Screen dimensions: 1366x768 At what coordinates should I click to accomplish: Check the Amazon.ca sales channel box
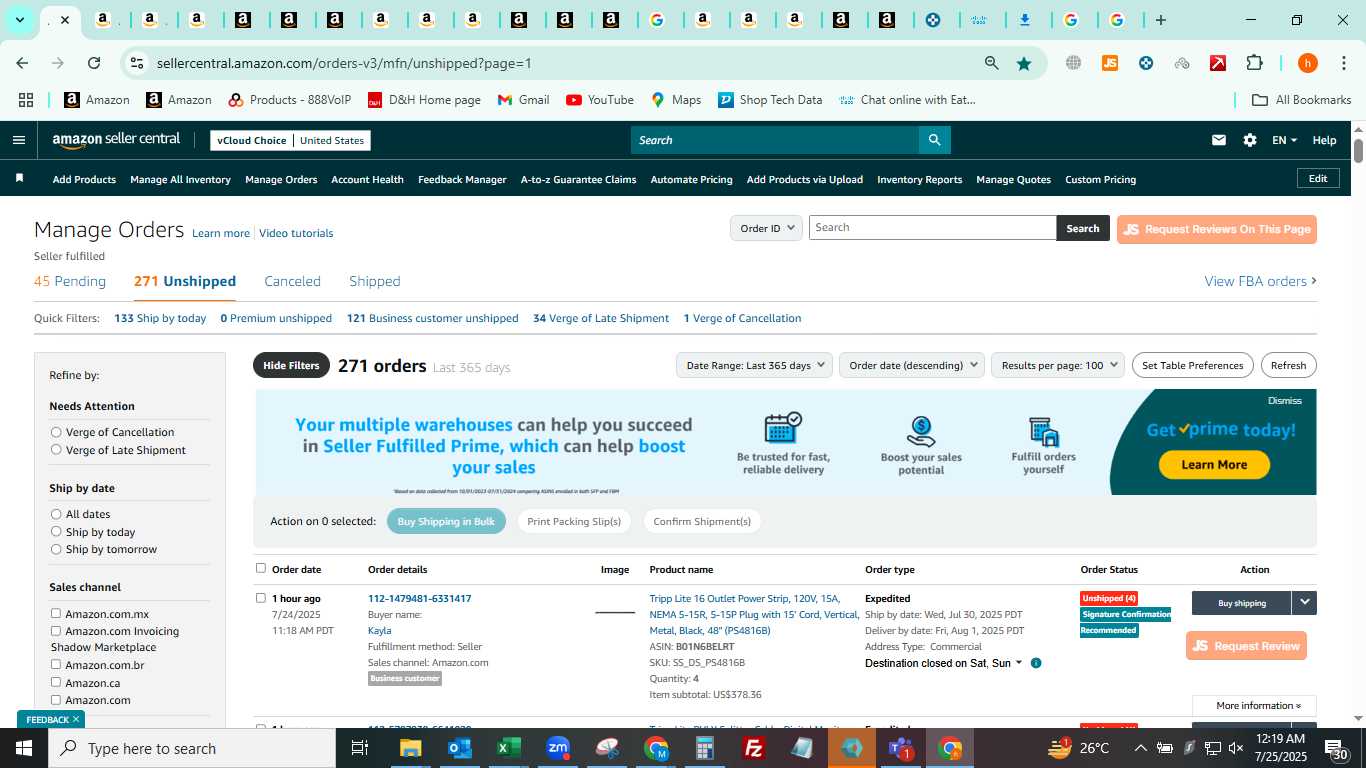coord(56,682)
